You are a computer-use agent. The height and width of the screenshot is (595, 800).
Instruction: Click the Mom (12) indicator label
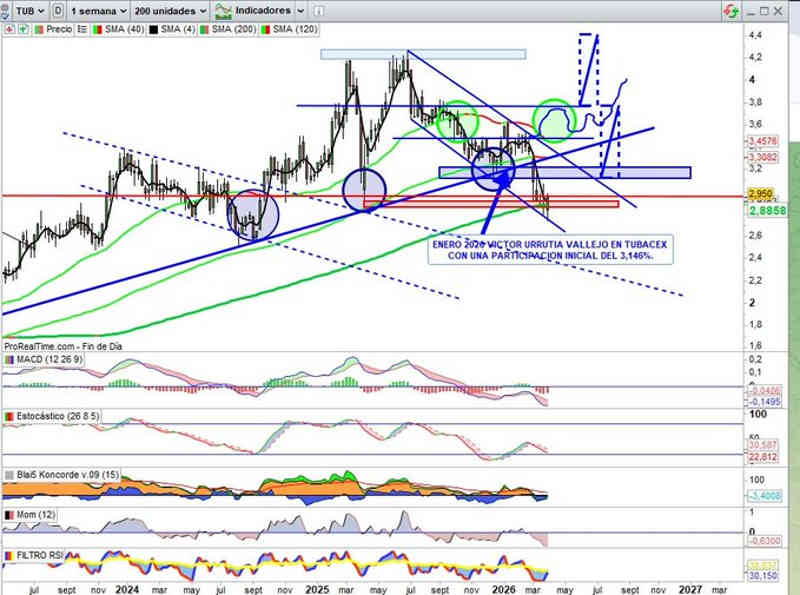pyautogui.click(x=34, y=513)
